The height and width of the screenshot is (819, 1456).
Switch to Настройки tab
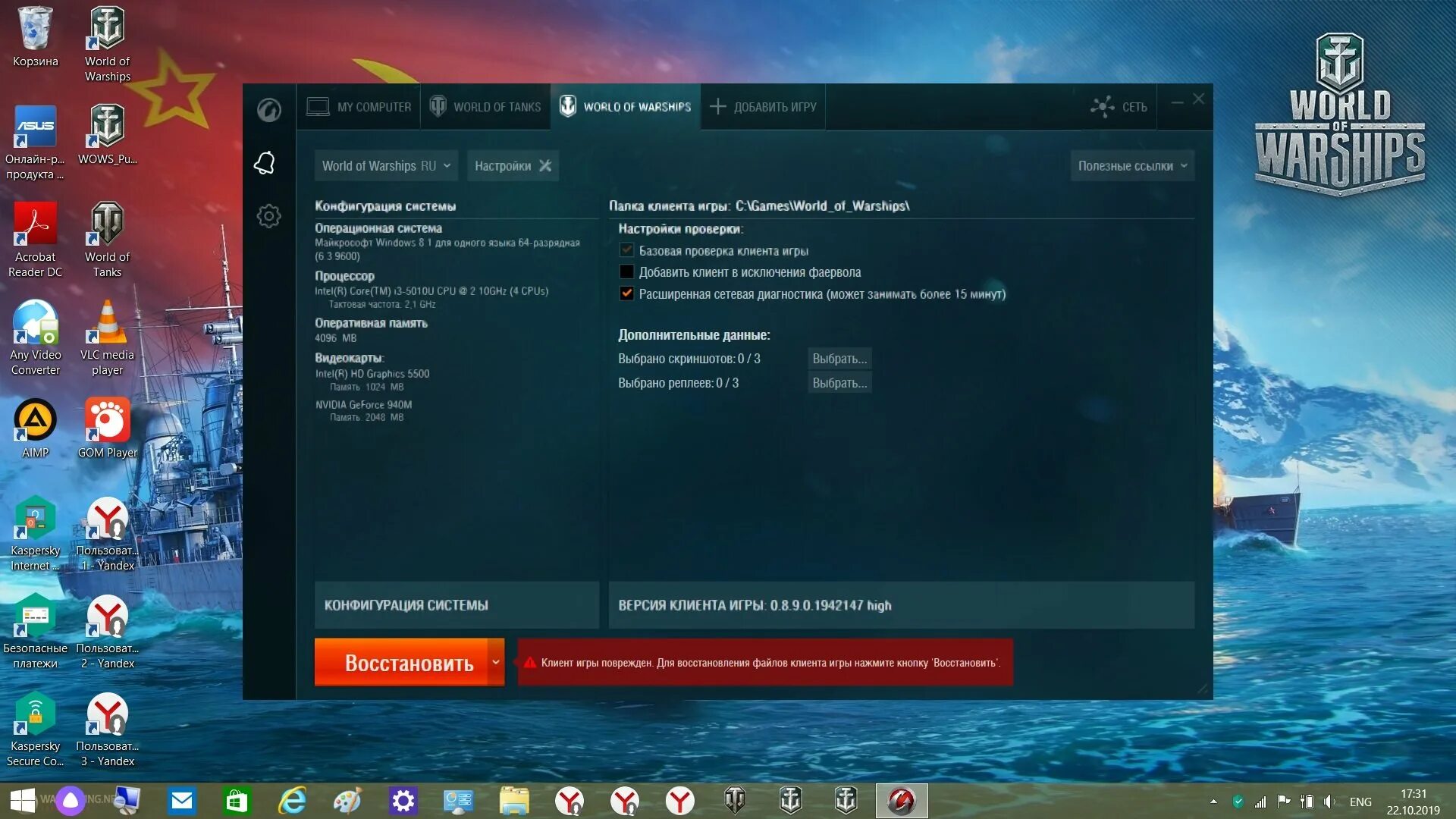click(x=510, y=165)
